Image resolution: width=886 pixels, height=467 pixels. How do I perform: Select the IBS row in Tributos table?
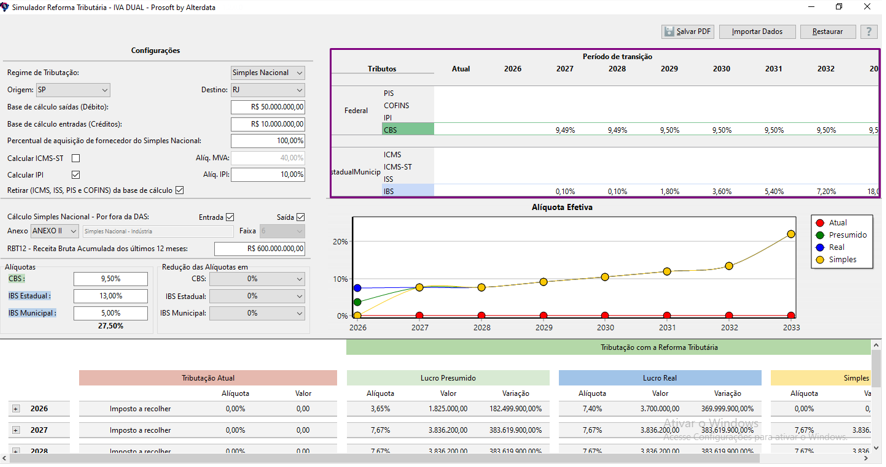tap(408, 191)
